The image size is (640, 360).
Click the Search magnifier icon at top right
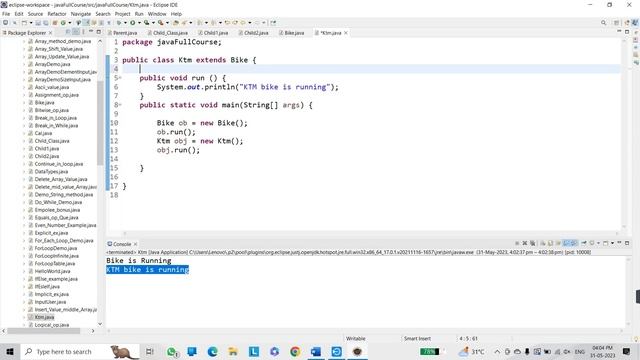pos(603,23)
